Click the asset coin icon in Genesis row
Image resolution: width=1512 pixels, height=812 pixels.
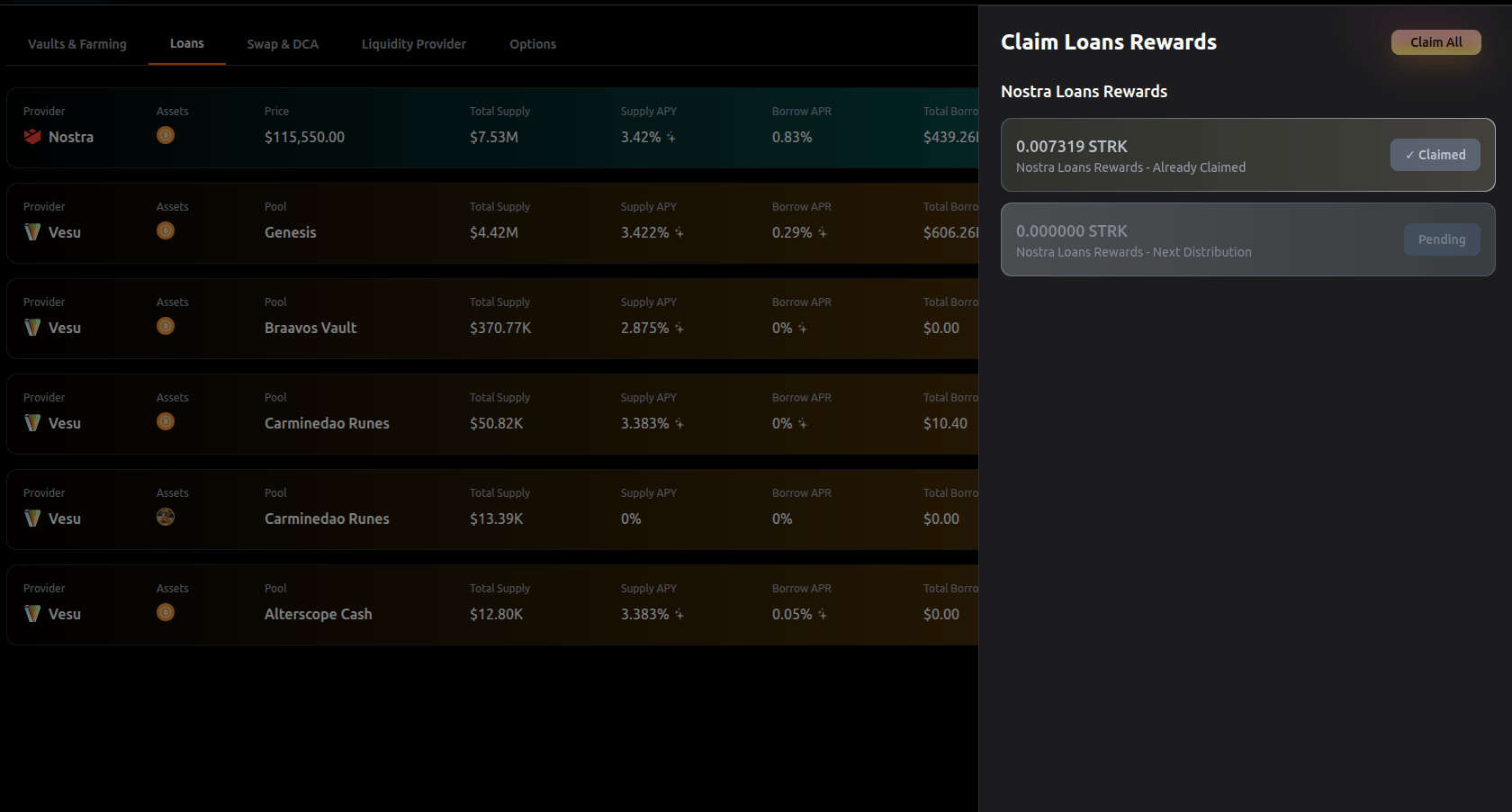[166, 230]
